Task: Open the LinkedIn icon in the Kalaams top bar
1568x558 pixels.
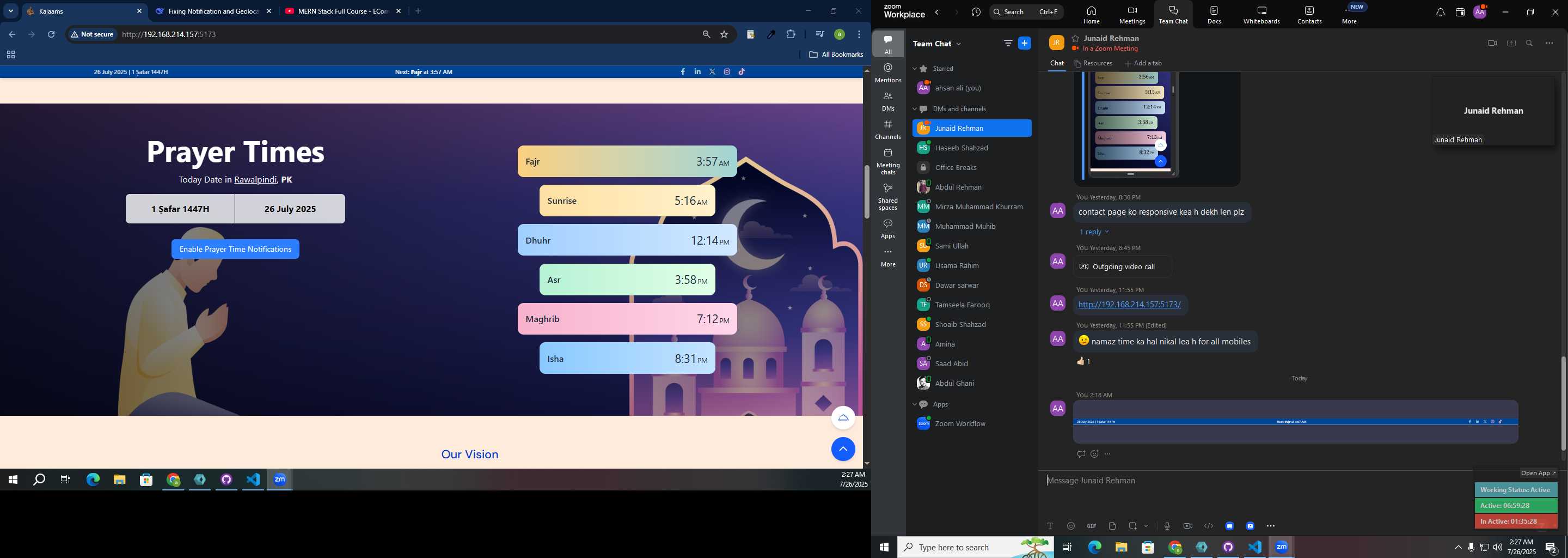Action: pos(697,72)
